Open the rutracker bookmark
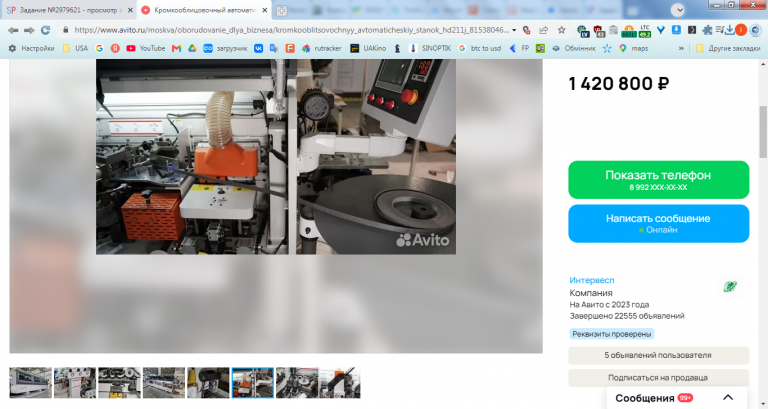 click(x=322, y=48)
